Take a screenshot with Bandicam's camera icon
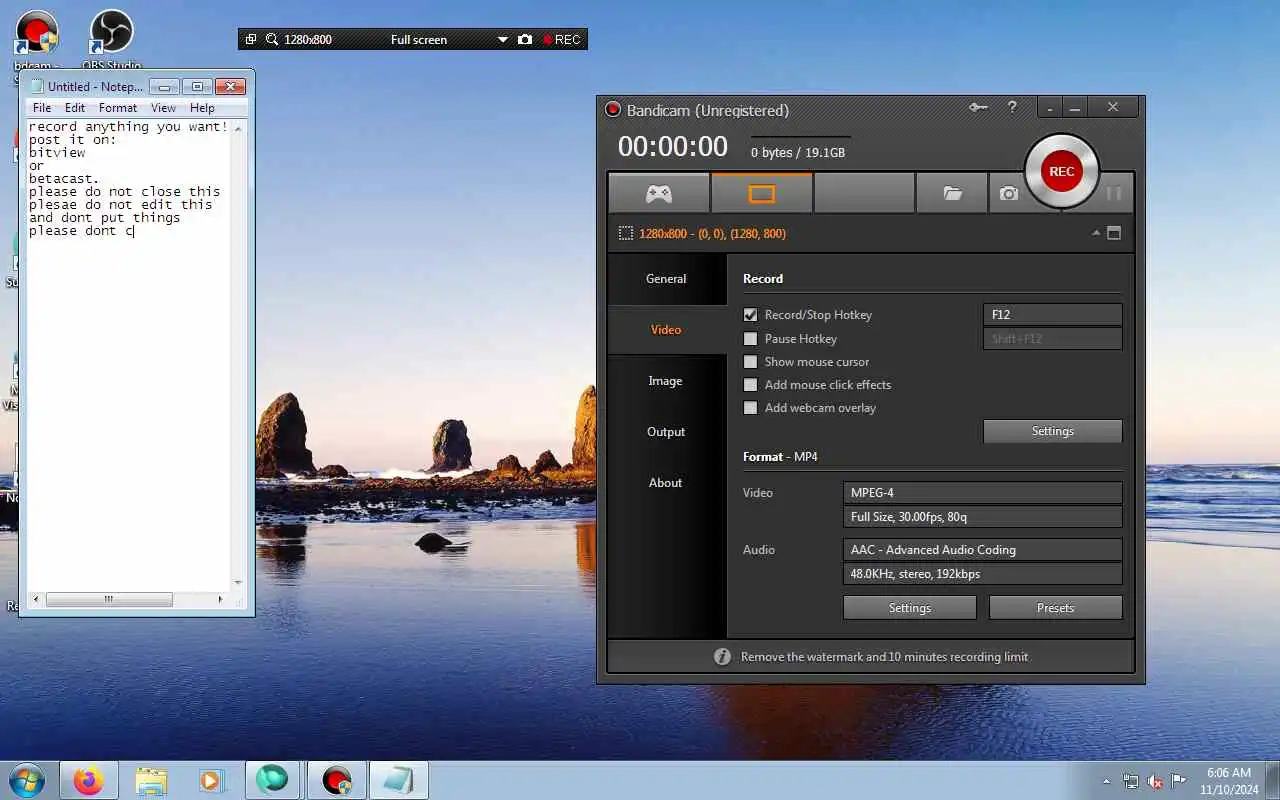The image size is (1280, 800). pyautogui.click(x=1008, y=193)
